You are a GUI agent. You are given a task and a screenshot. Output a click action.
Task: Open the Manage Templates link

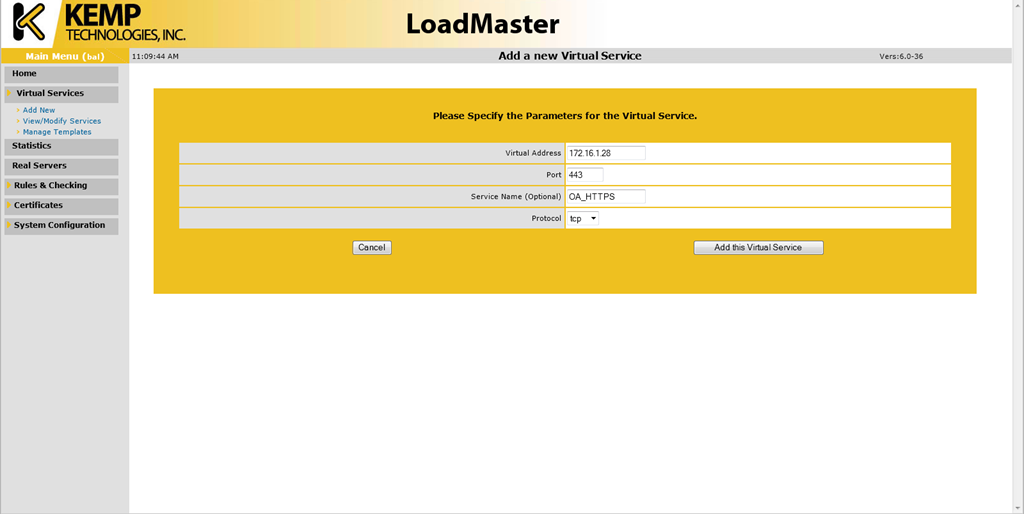point(57,132)
